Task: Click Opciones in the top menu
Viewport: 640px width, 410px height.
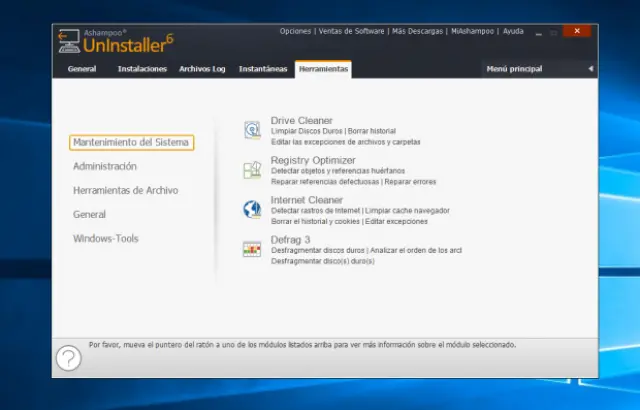Action: pos(295,31)
